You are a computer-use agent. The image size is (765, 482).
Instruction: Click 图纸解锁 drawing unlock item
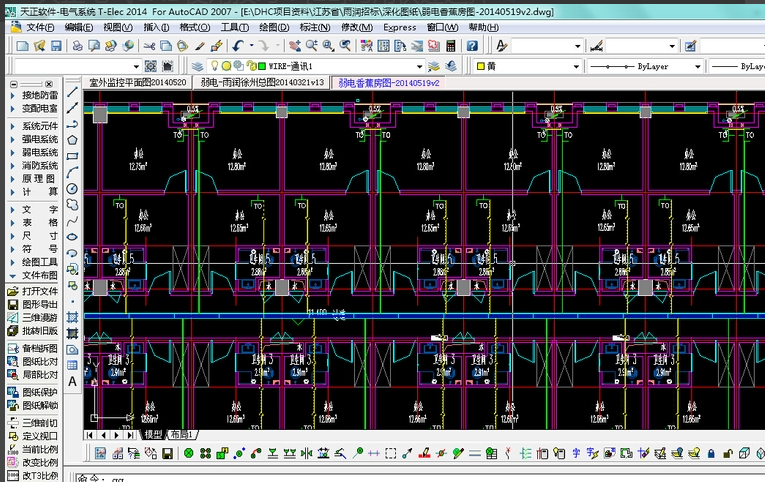(33, 405)
